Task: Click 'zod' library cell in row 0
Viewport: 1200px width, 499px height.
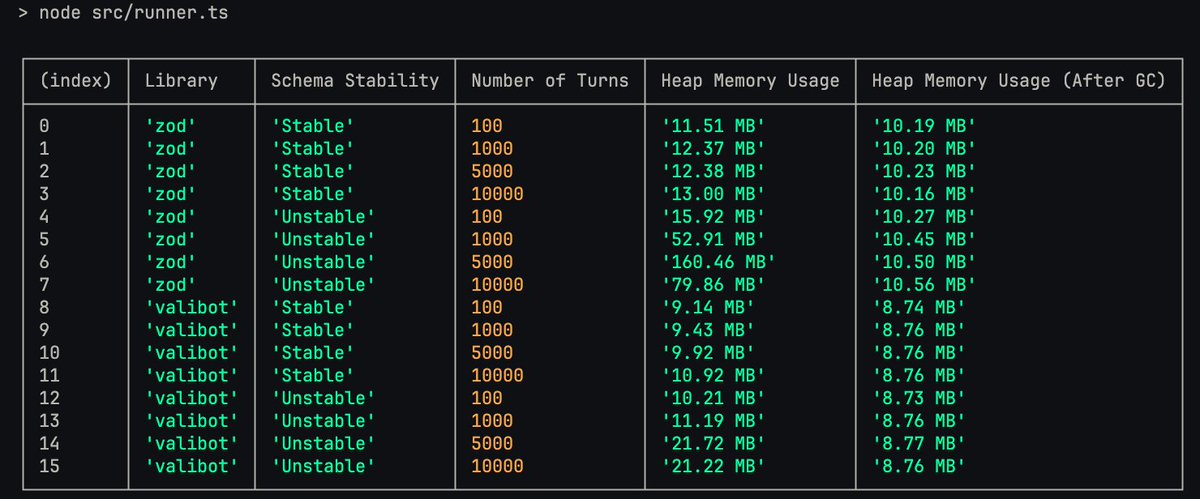Action: click(170, 126)
